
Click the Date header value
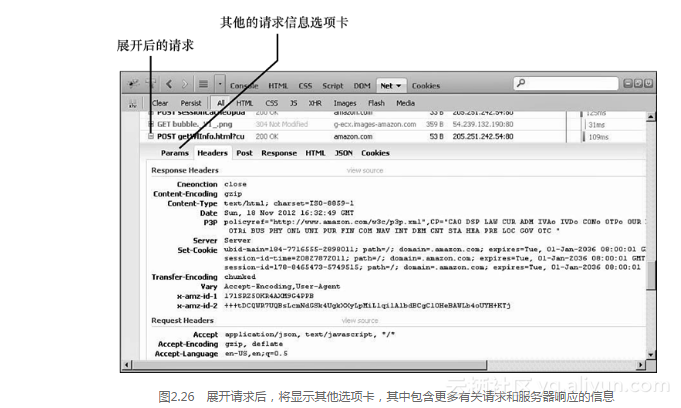tap(289, 213)
